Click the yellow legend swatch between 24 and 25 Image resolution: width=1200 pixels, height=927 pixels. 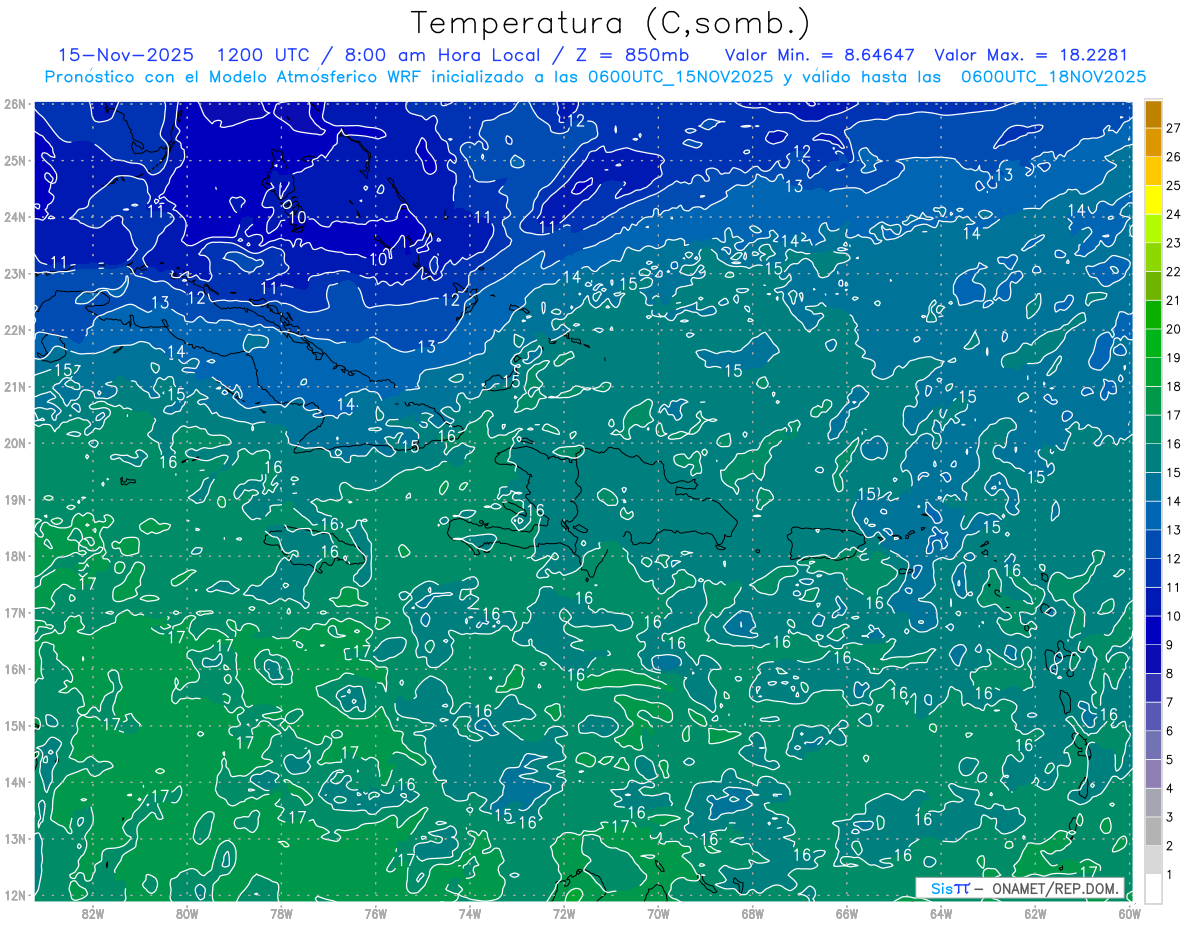click(1154, 199)
